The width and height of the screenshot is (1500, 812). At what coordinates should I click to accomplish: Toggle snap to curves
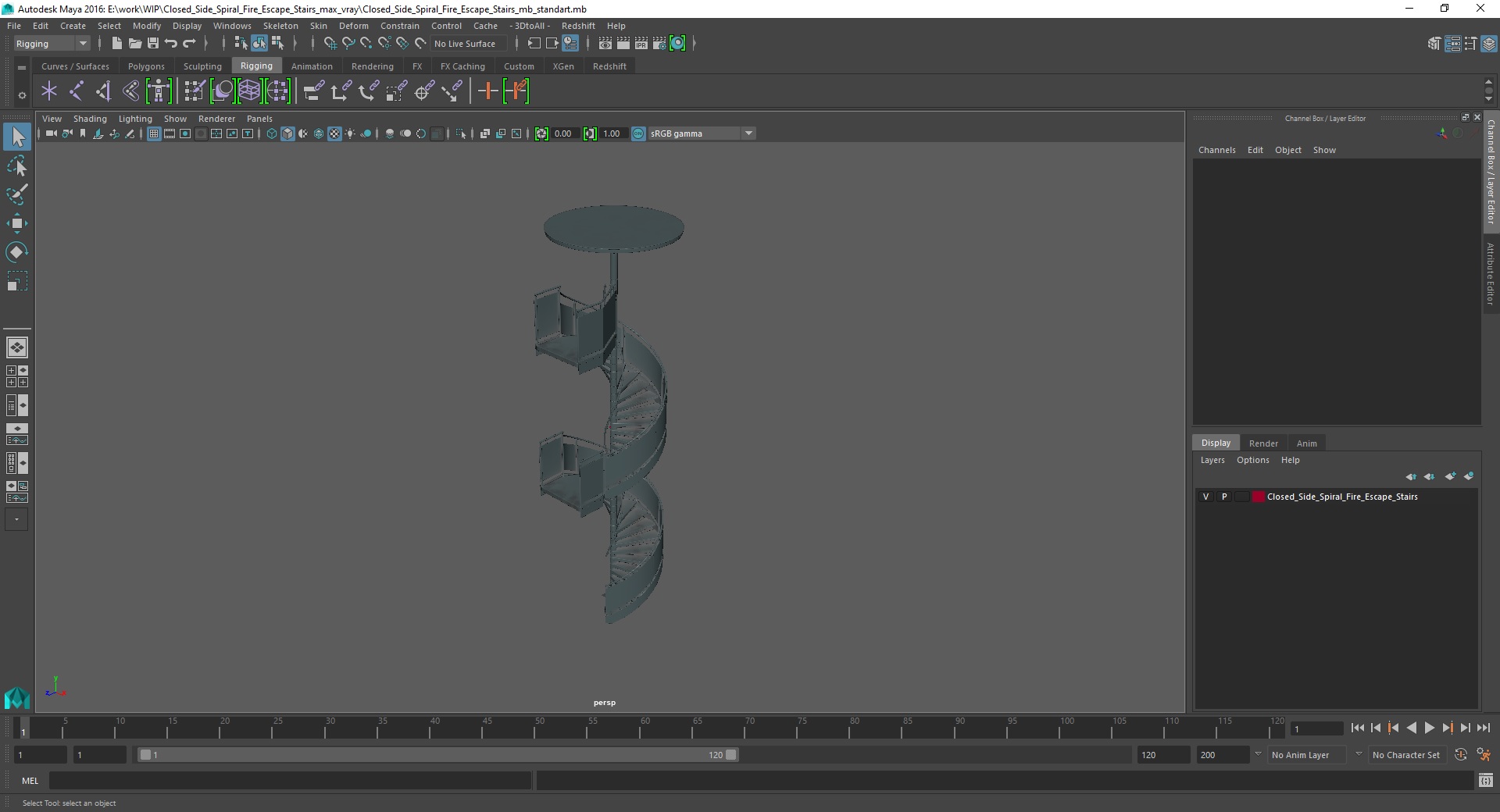pos(348,44)
